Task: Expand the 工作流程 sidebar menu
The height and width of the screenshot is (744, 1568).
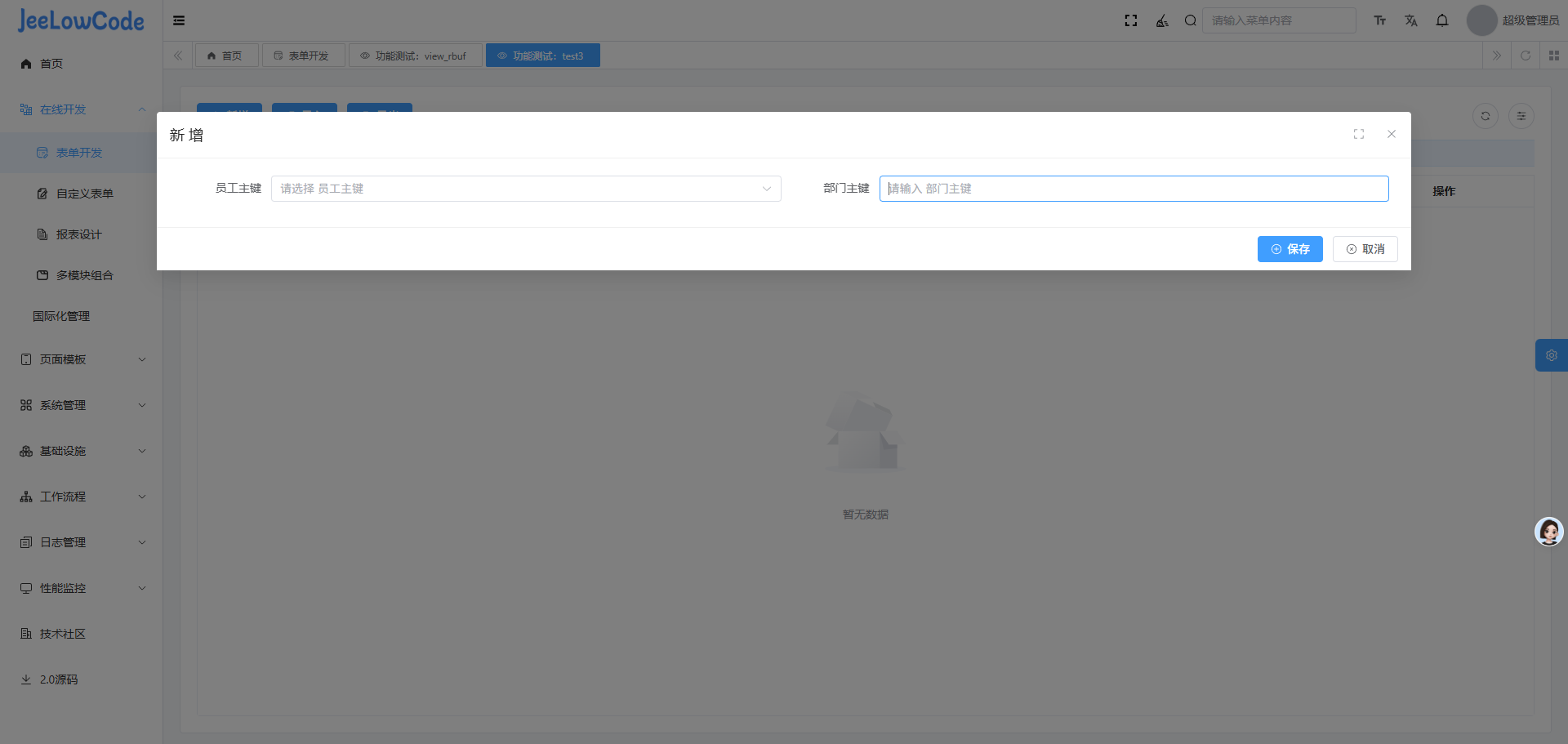Action: pyautogui.click(x=82, y=497)
